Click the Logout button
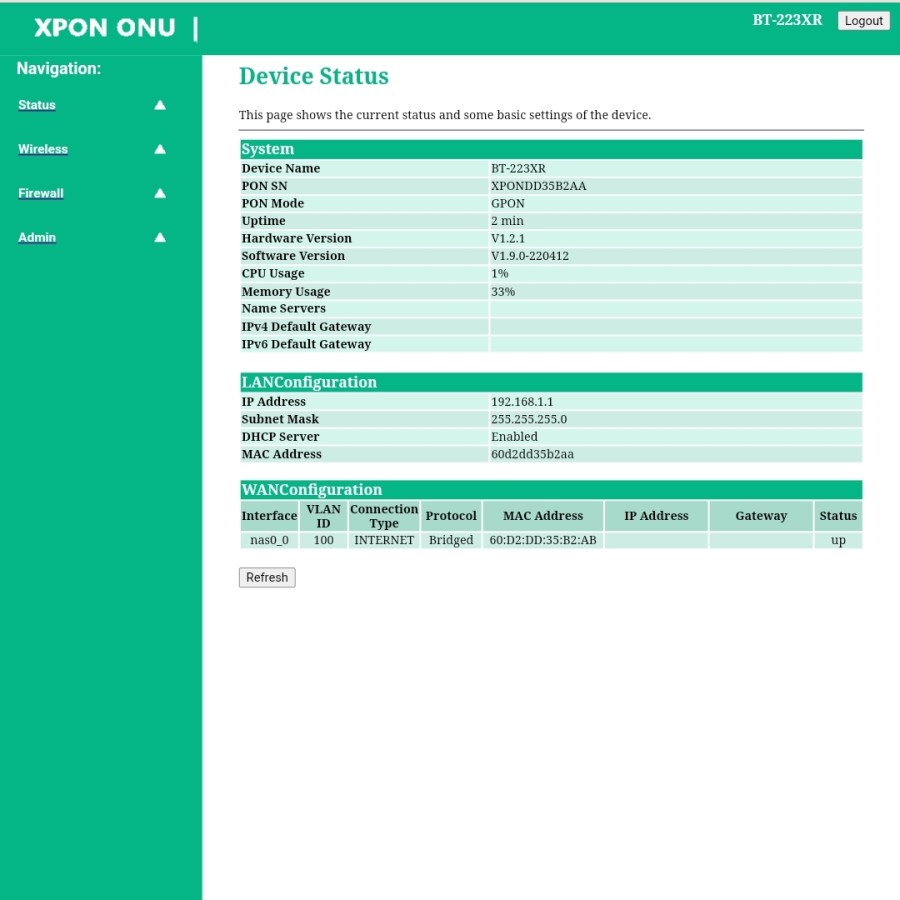 (862, 20)
